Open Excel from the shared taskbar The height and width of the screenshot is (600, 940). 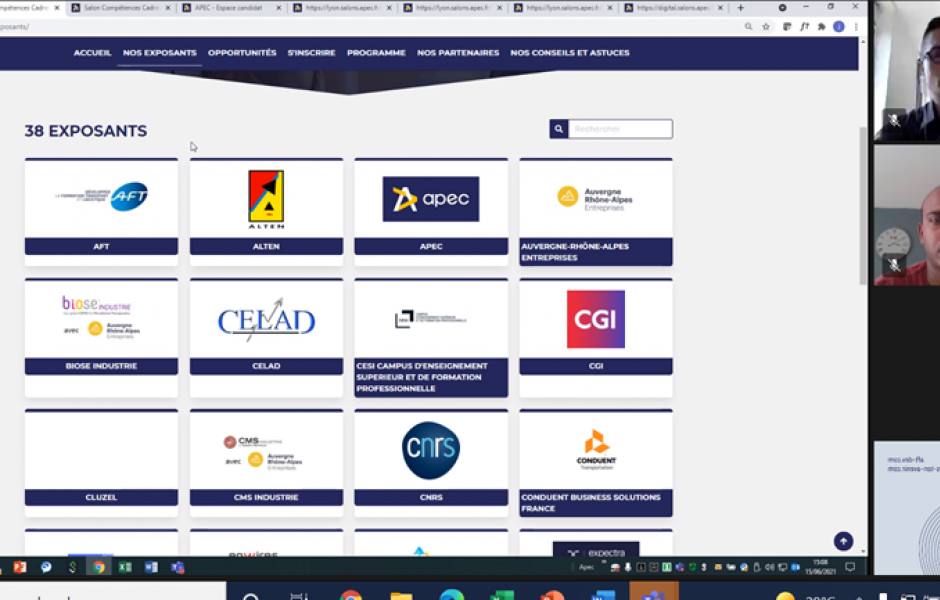pyautogui.click(x=125, y=567)
